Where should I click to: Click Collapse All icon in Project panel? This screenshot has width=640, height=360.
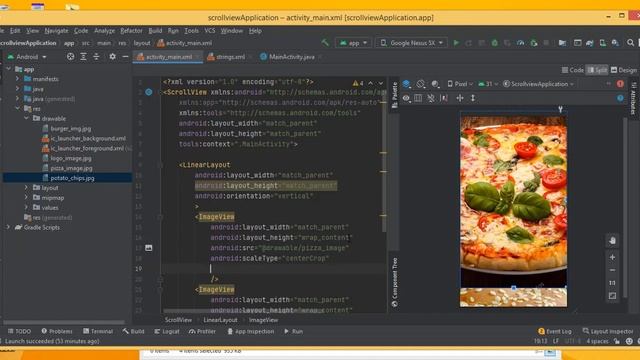tap(96, 57)
